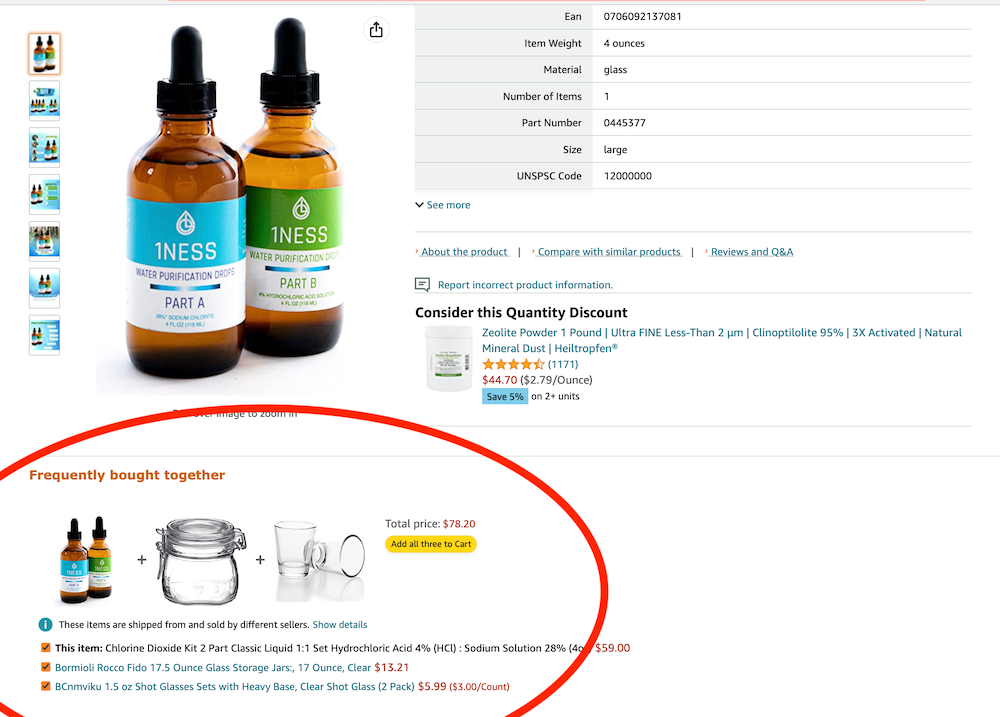Open the shot glasses product image
The image size is (1000, 717).
pos(320,560)
